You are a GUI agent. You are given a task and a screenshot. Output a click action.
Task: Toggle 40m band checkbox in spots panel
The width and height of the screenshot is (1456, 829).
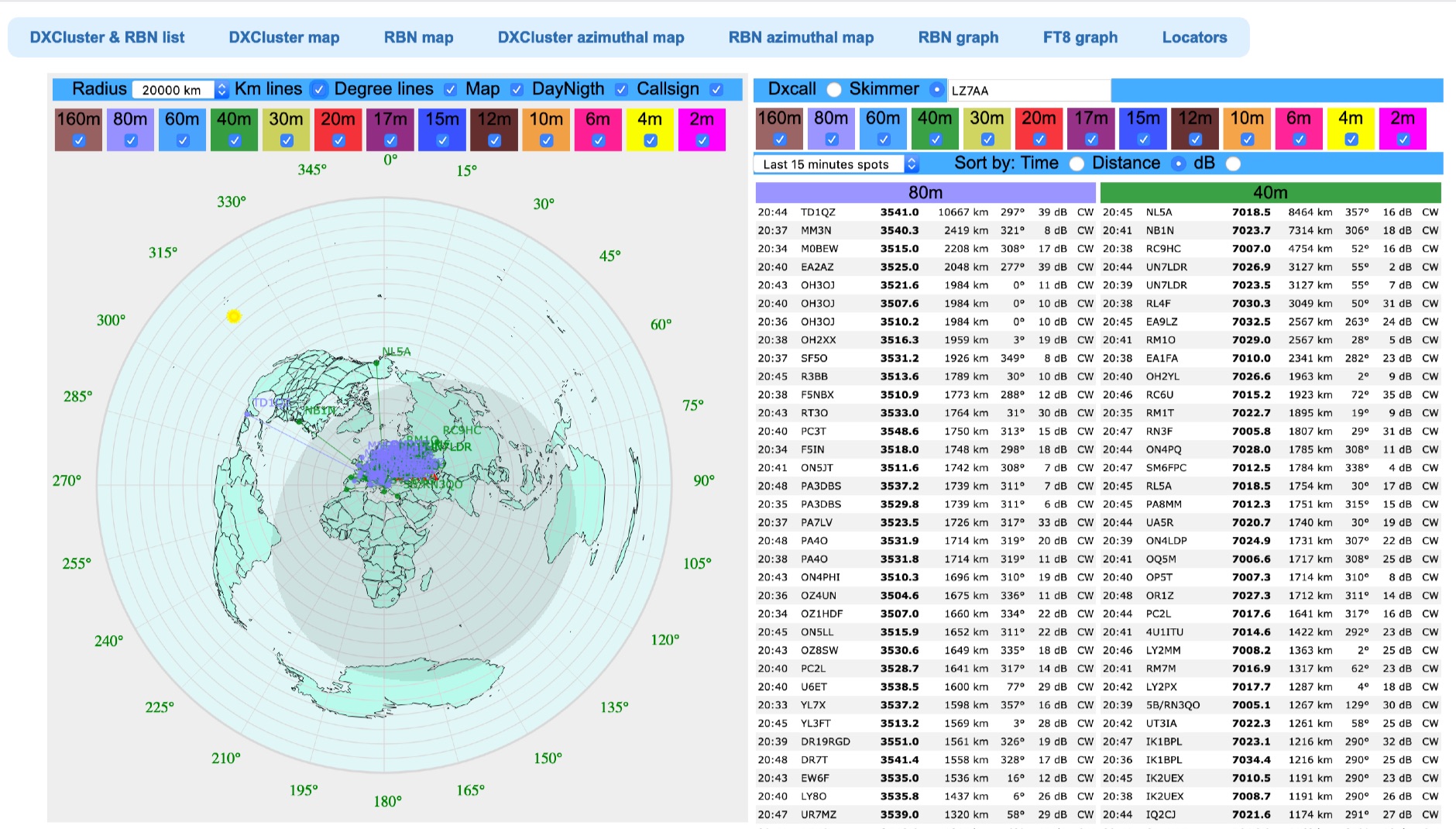tap(935, 139)
